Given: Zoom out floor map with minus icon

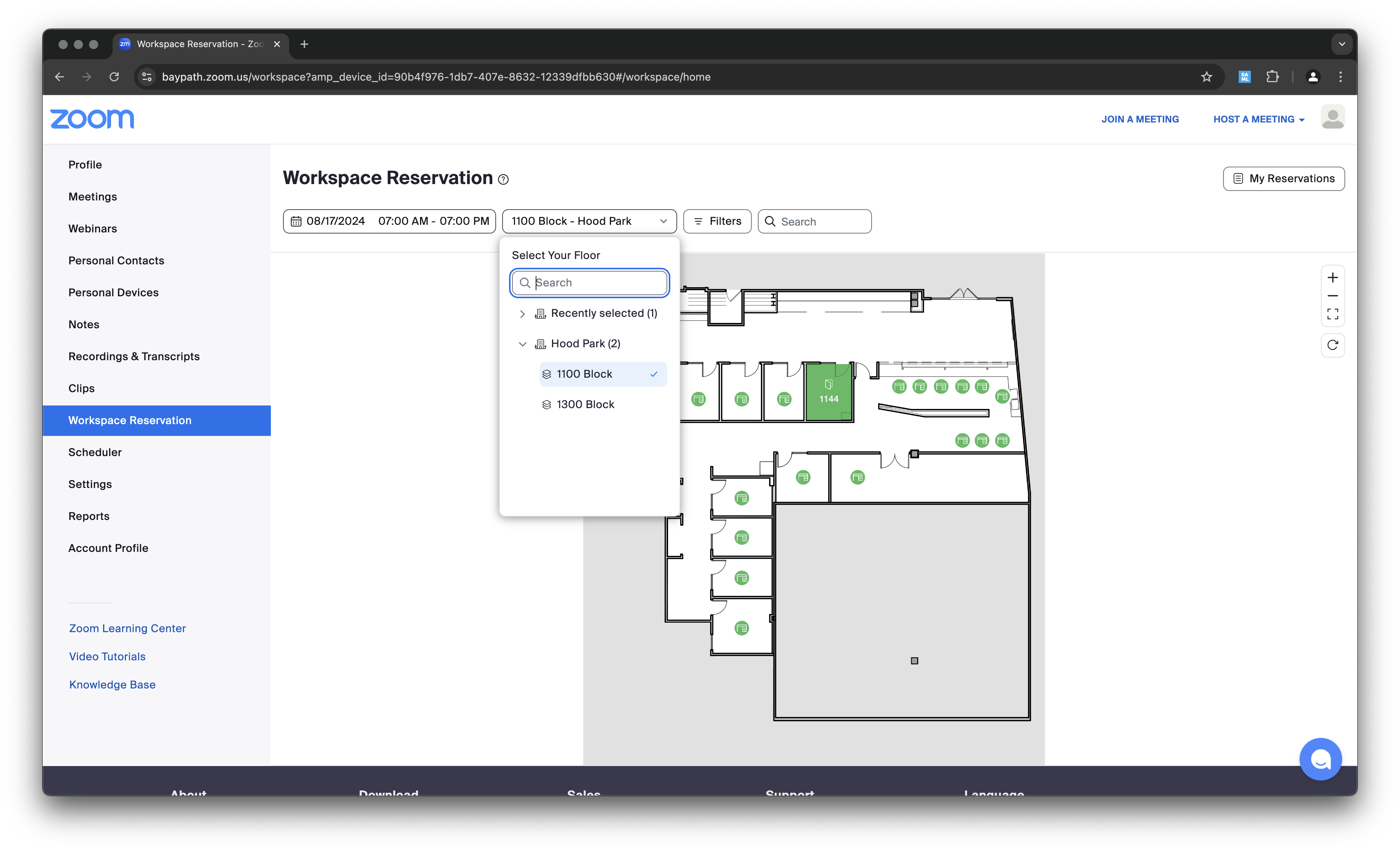Looking at the screenshot, I should click(1332, 296).
